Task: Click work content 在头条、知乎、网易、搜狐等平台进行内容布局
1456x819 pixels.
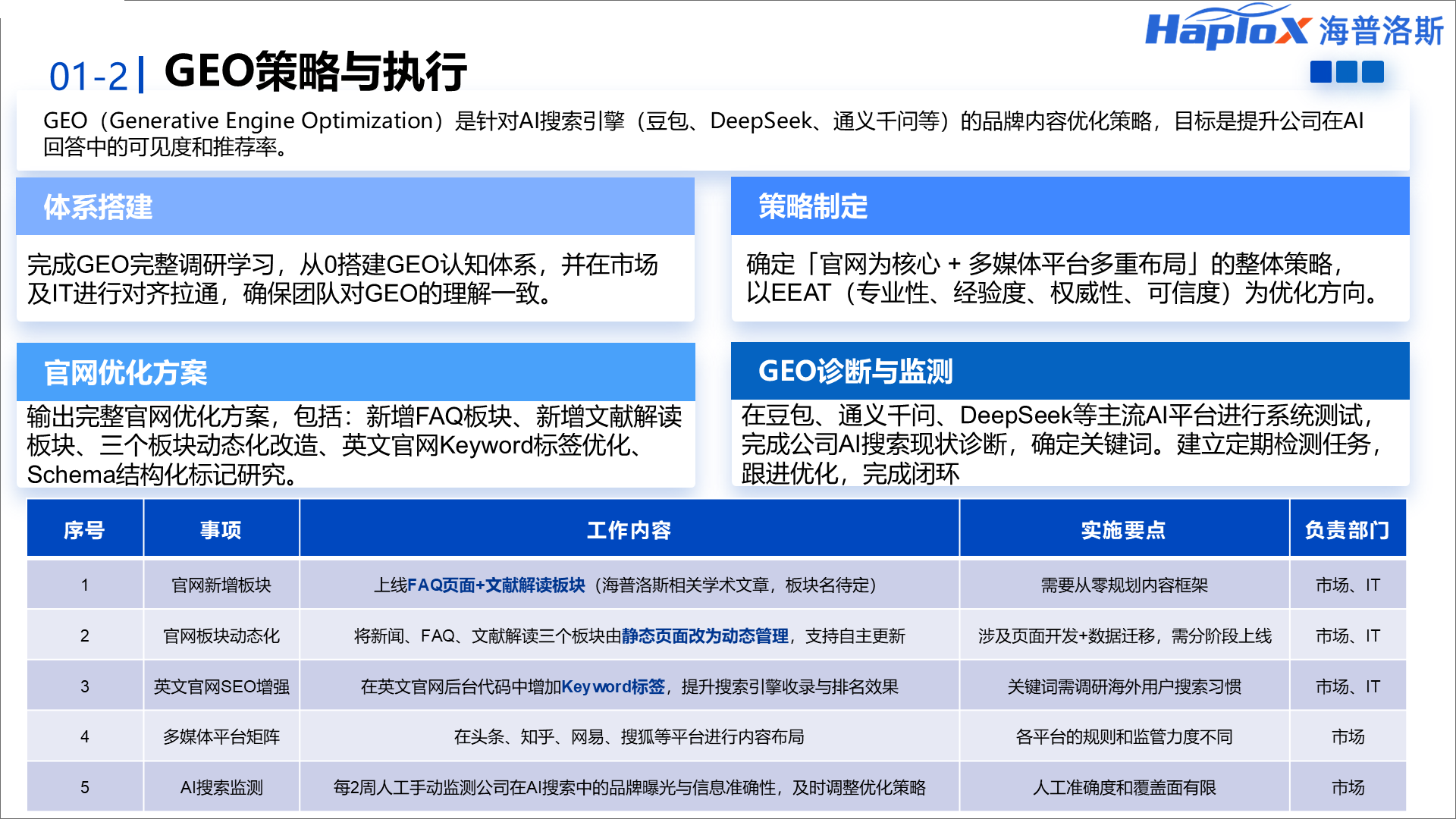Action: click(629, 736)
